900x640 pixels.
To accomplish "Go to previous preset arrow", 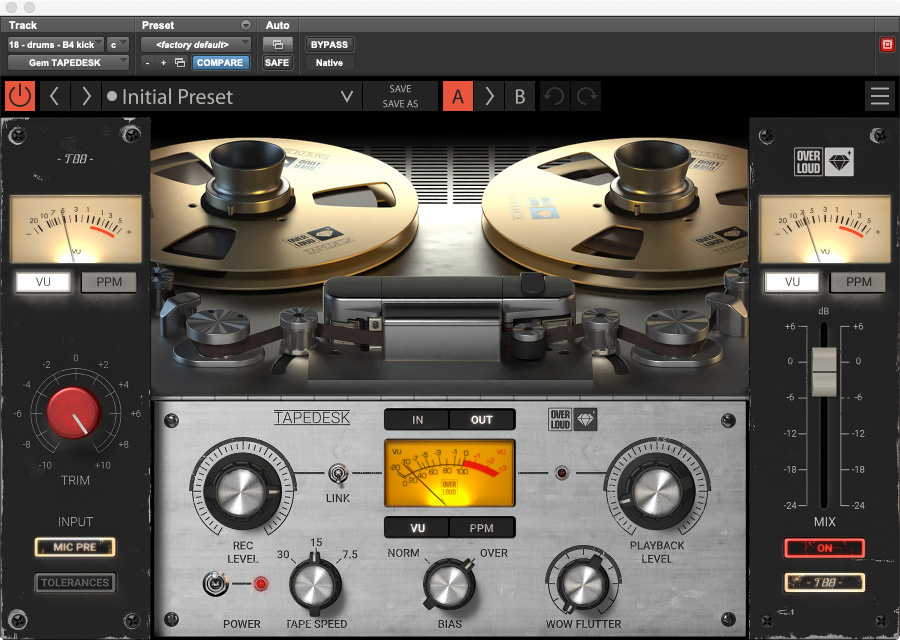I will (55, 96).
